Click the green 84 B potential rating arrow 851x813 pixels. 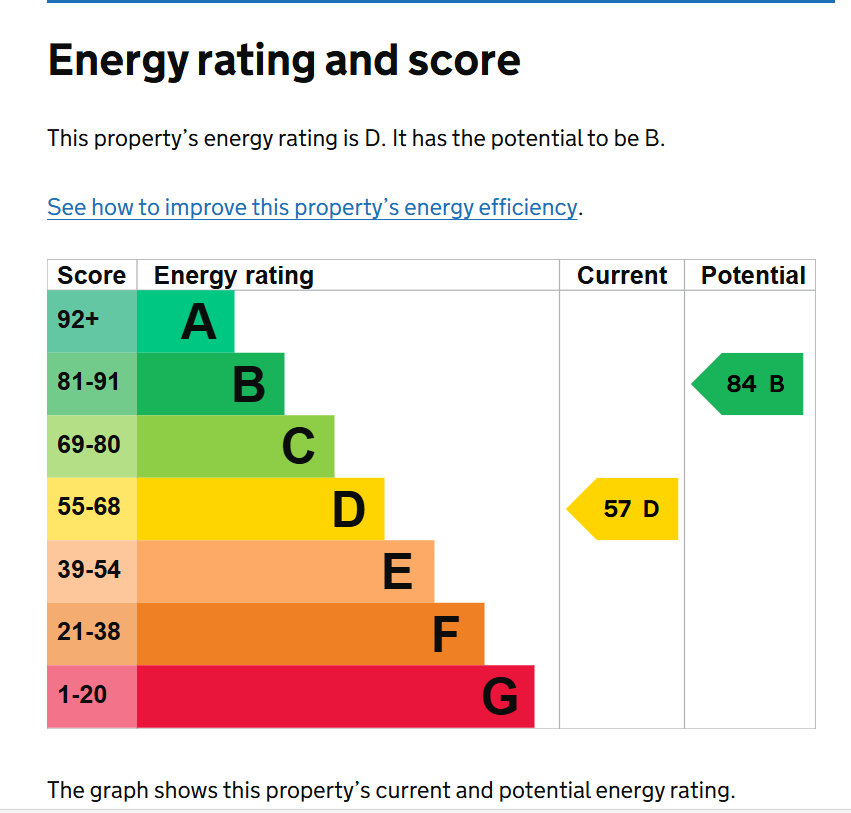pos(749,384)
